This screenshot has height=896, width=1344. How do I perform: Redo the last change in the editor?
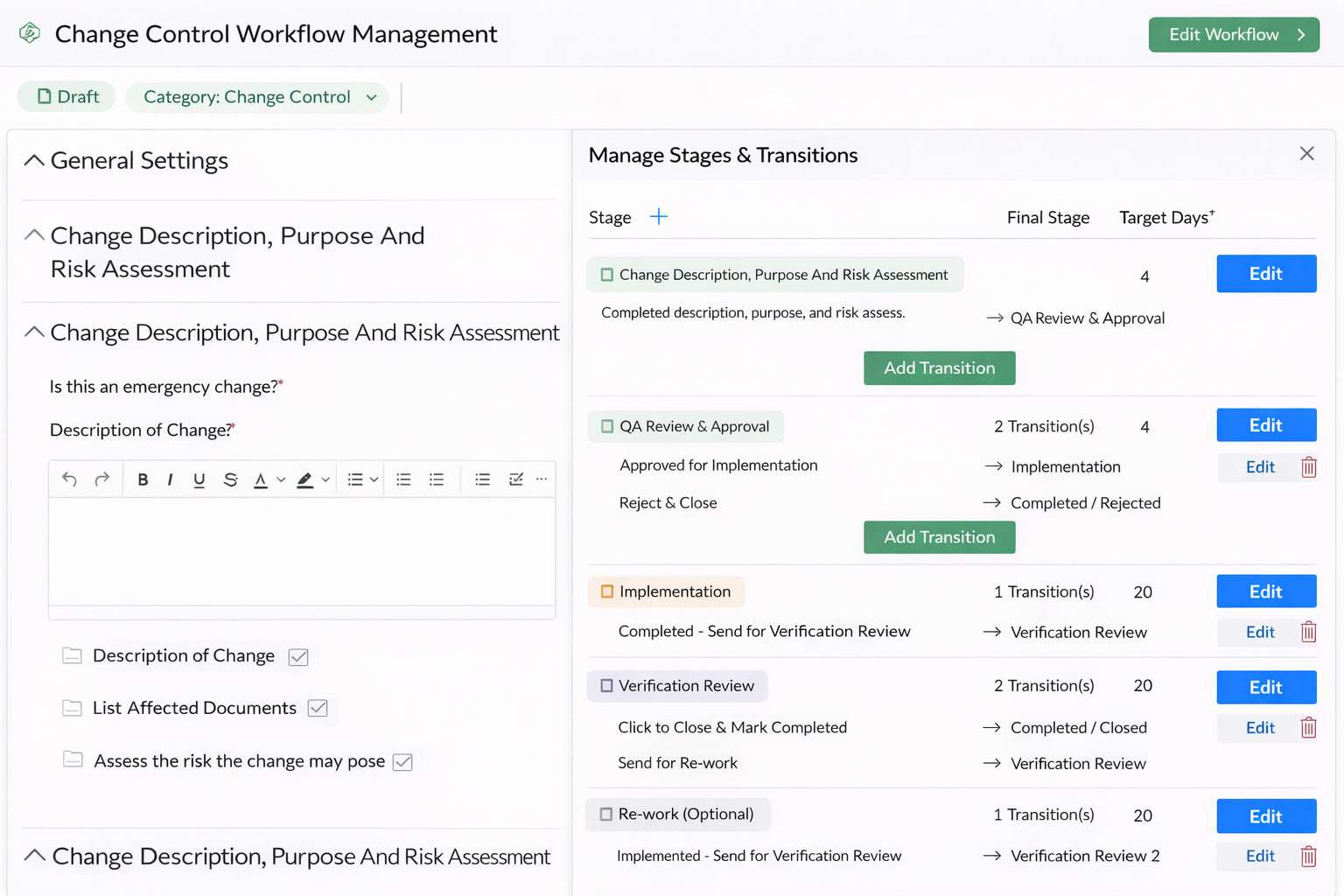click(x=102, y=479)
